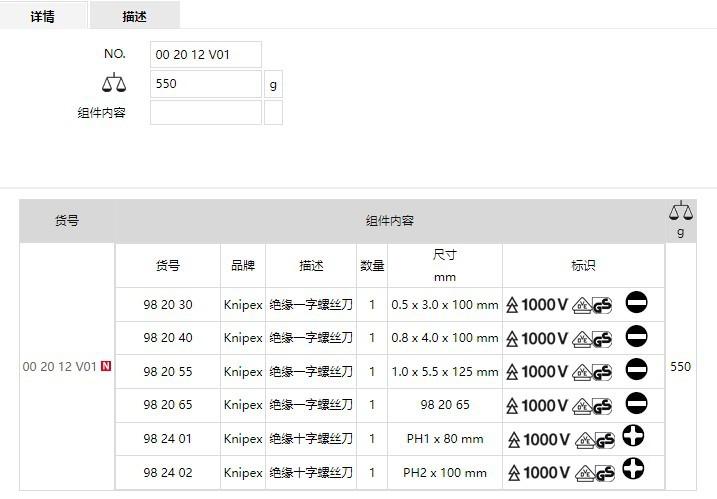This screenshot has height=499, width=717.
Task: Click the 1000V insulation mark in row 98 20 40
Action: click(x=538, y=338)
